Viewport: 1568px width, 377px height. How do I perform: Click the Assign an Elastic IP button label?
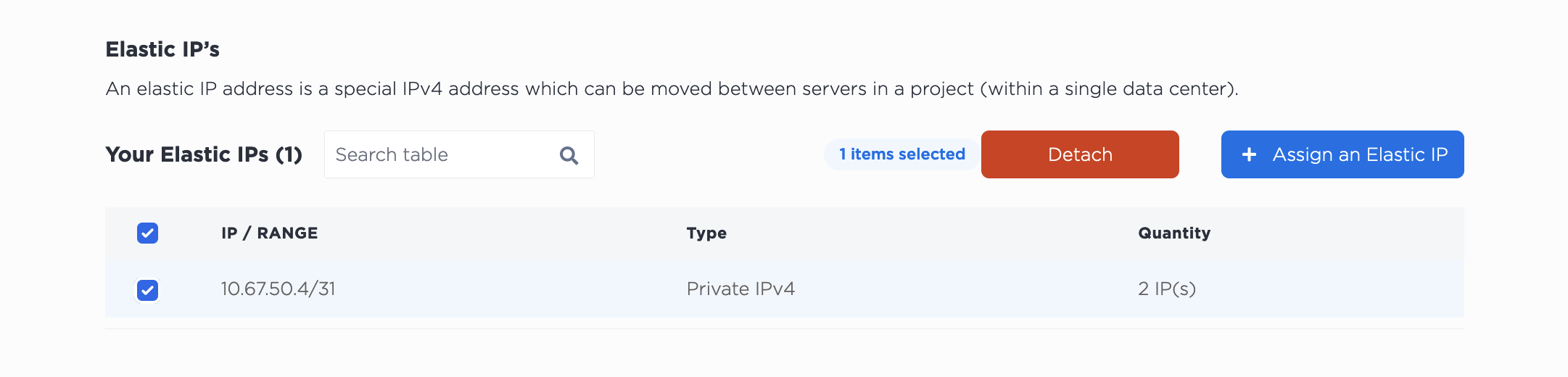click(1360, 154)
